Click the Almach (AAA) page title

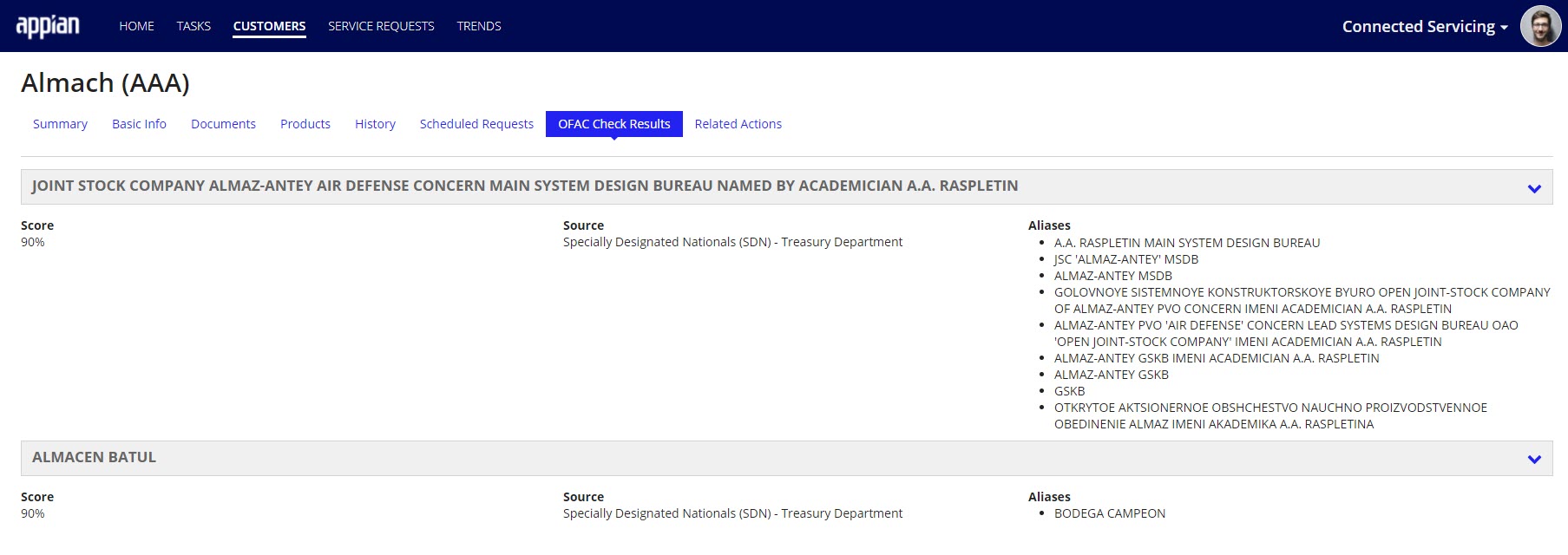105,83
